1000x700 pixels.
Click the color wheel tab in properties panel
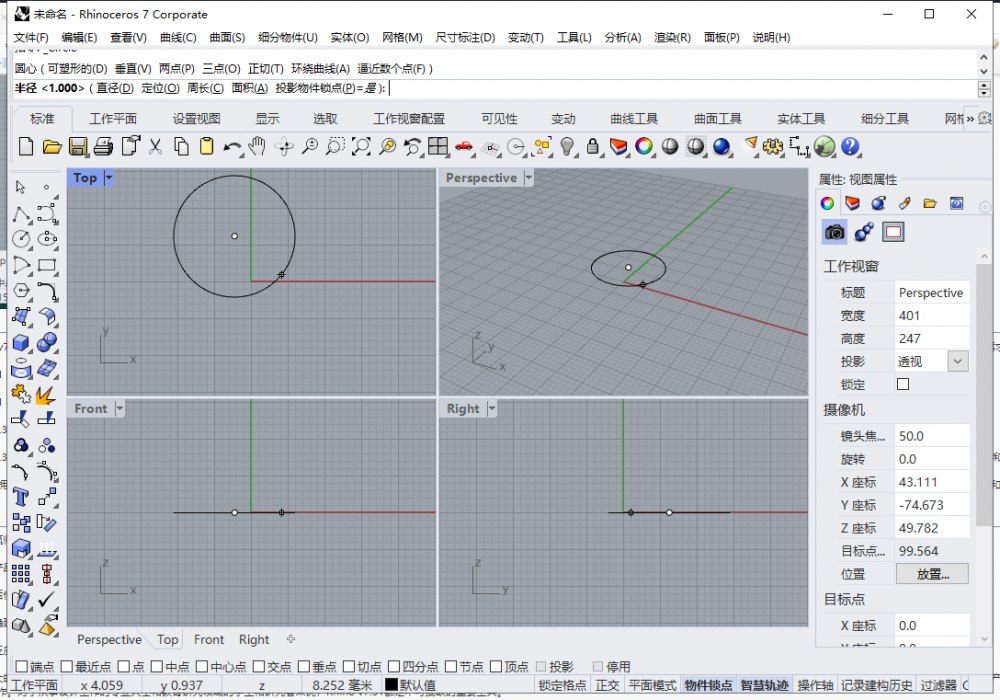827,203
